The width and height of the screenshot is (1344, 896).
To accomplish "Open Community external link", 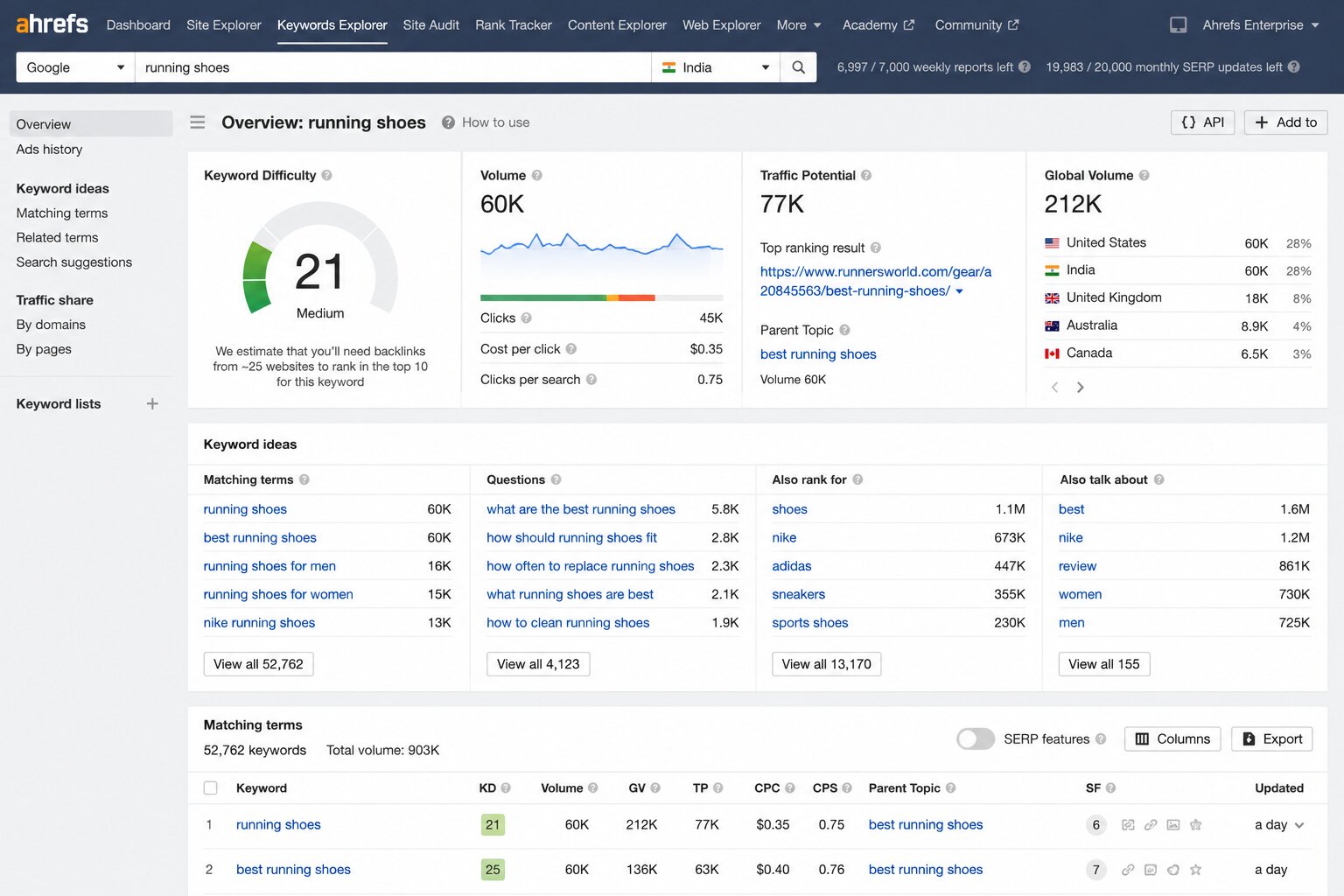I will (x=976, y=24).
